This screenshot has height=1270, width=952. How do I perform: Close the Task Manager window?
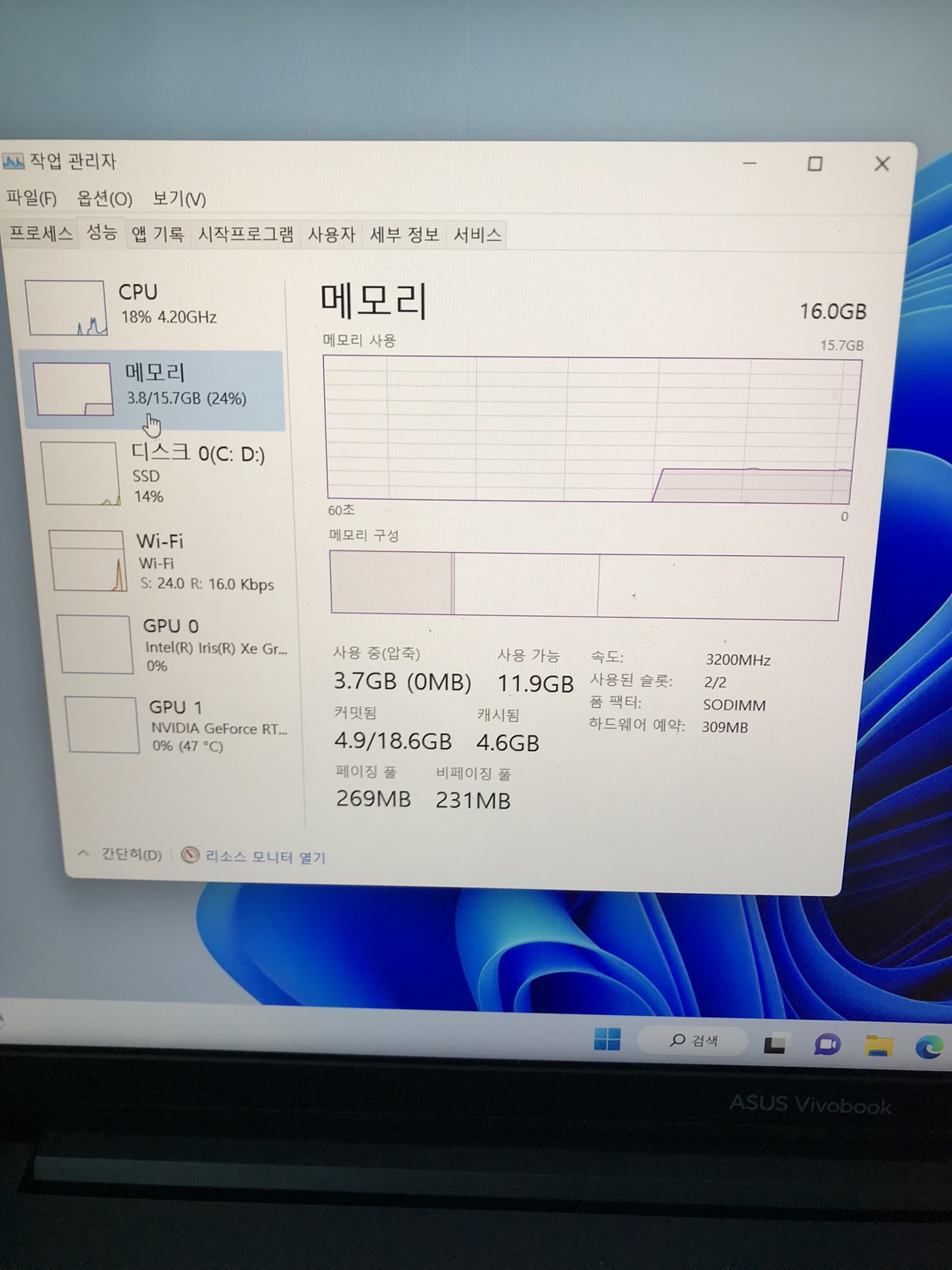pos(881,164)
